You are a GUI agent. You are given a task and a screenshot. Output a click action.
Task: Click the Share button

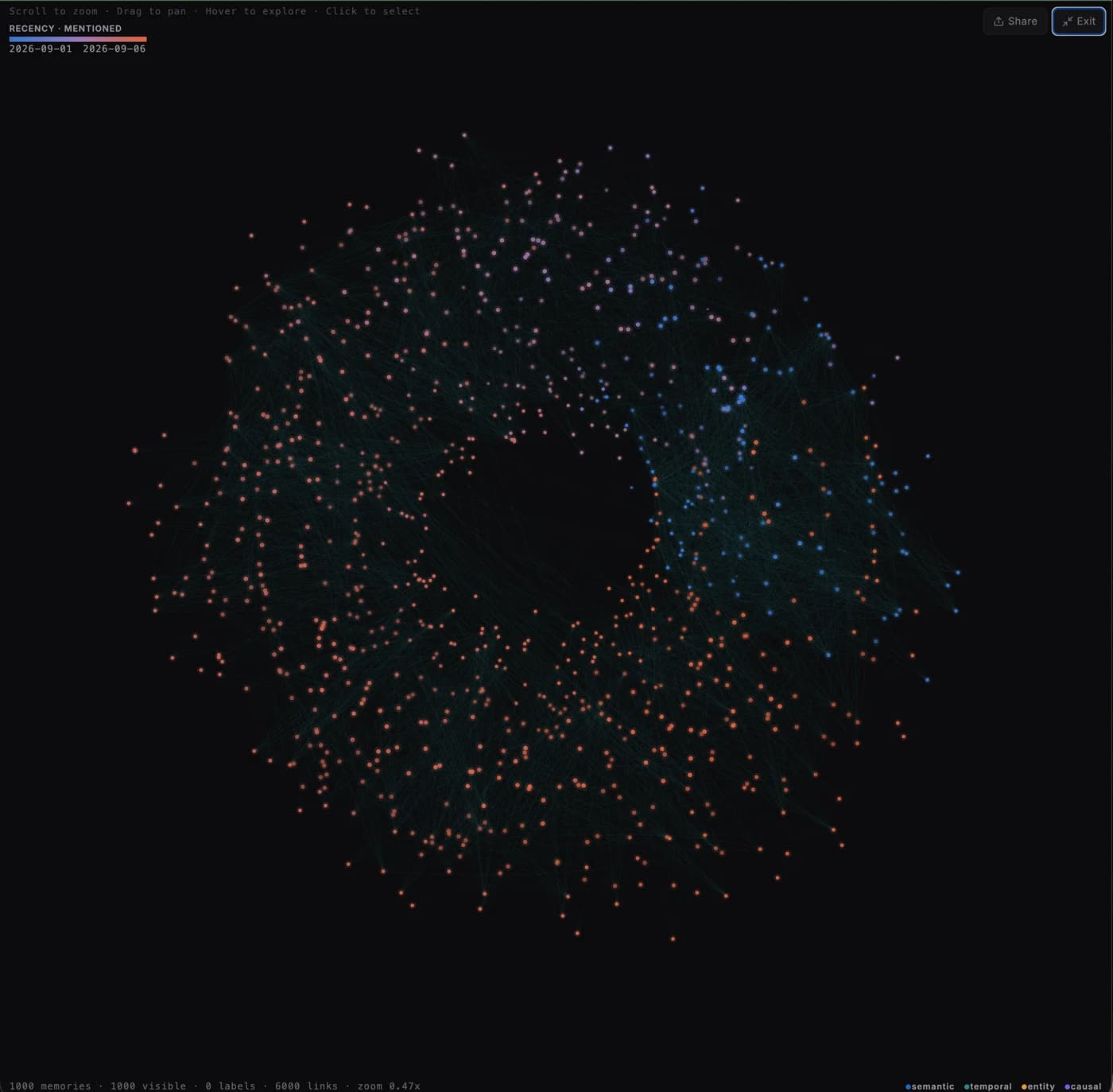1015,21
